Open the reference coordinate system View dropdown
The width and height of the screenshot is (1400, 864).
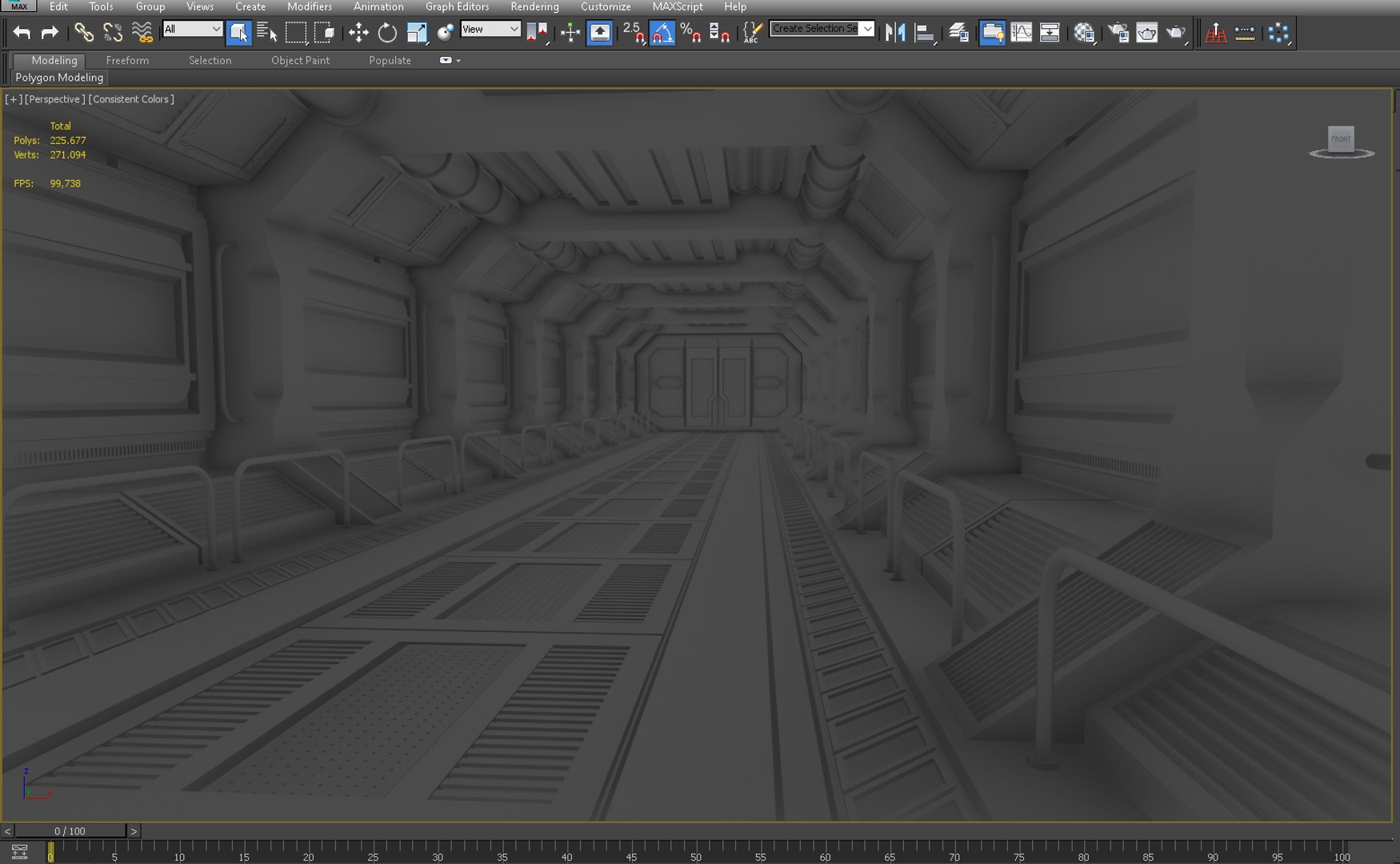coord(490,29)
